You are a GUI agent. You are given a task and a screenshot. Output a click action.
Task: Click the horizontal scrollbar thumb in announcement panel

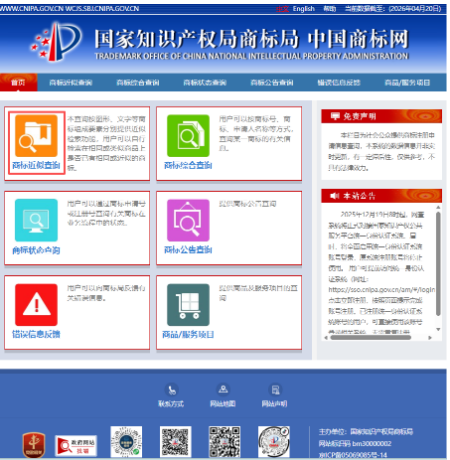click(x=371, y=338)
